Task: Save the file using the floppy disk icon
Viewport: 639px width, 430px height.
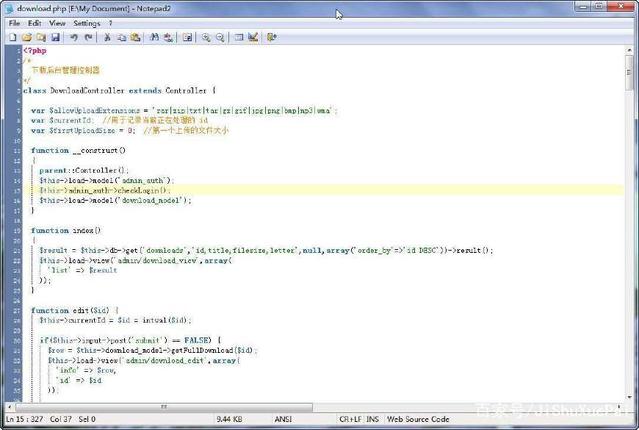Action: 55,37
